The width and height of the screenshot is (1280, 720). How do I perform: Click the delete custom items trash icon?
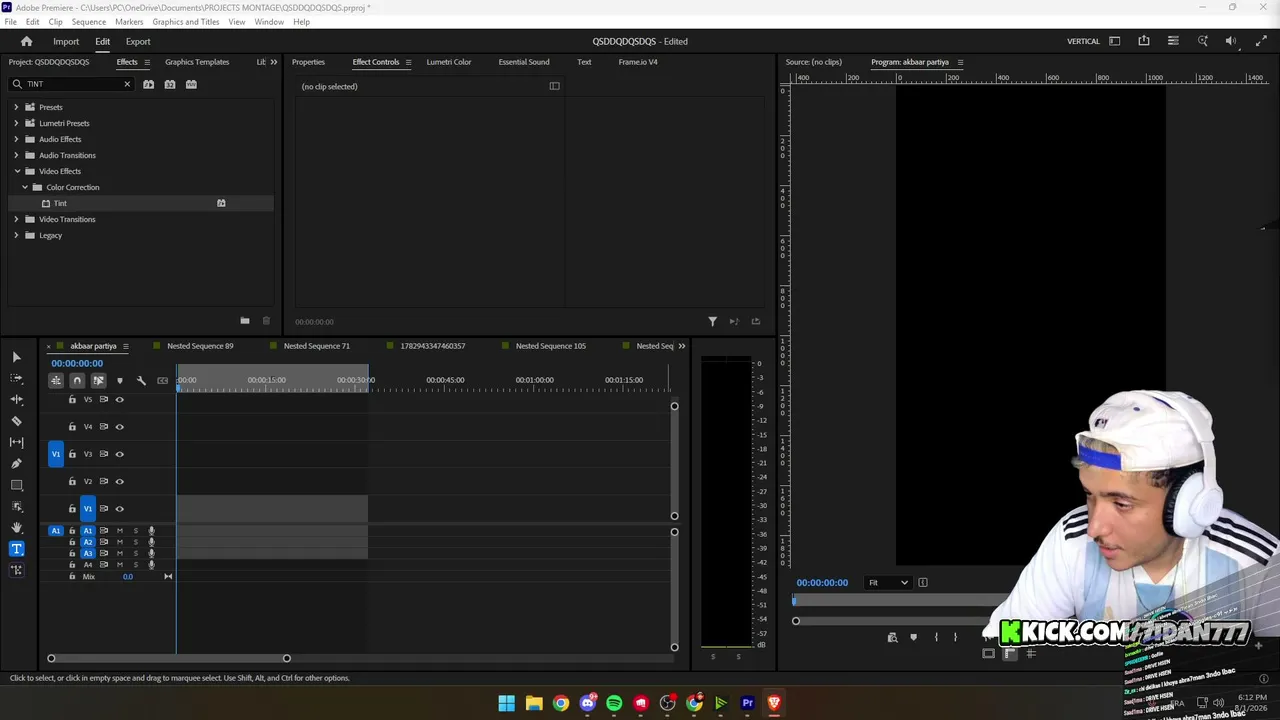coord(266,321)
